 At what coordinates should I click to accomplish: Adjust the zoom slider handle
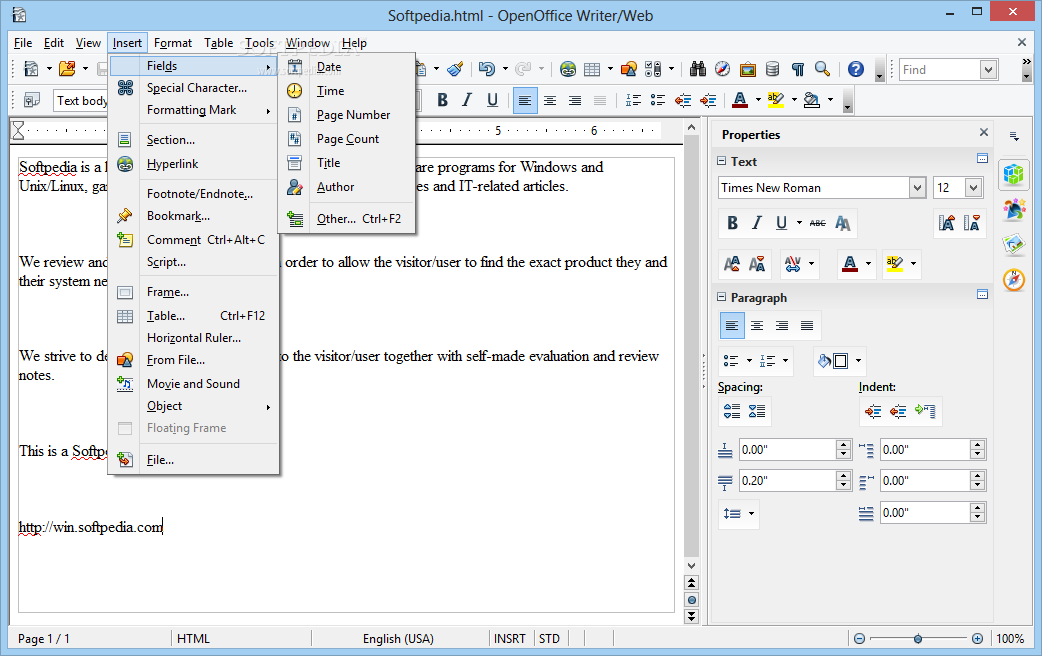coord(918,639)
